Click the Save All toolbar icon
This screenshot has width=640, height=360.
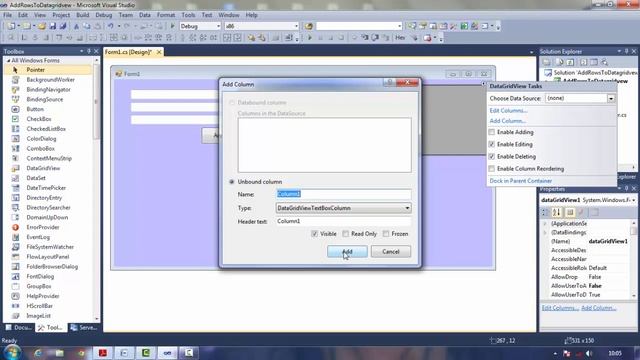coord(63,26)
